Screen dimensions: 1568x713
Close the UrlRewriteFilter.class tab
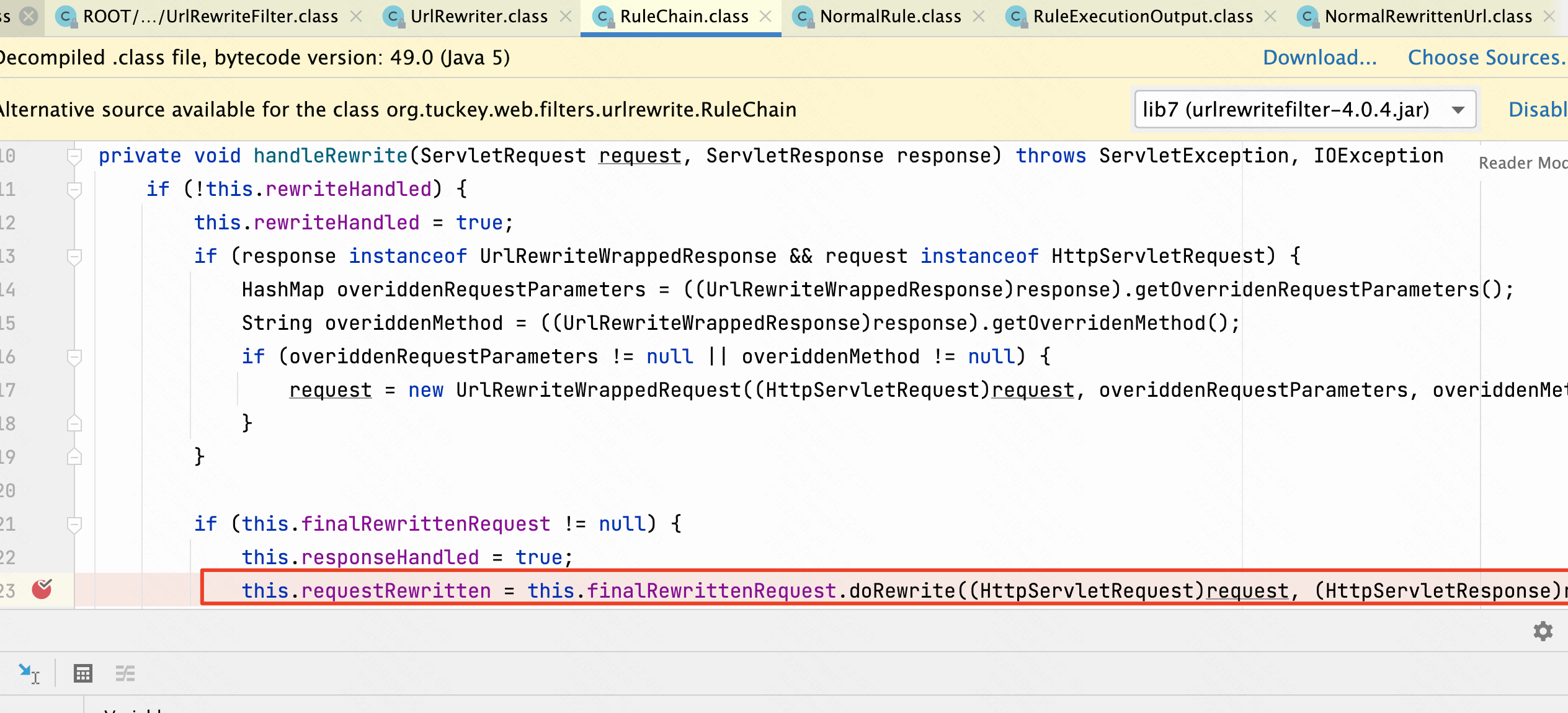[356, 17]
